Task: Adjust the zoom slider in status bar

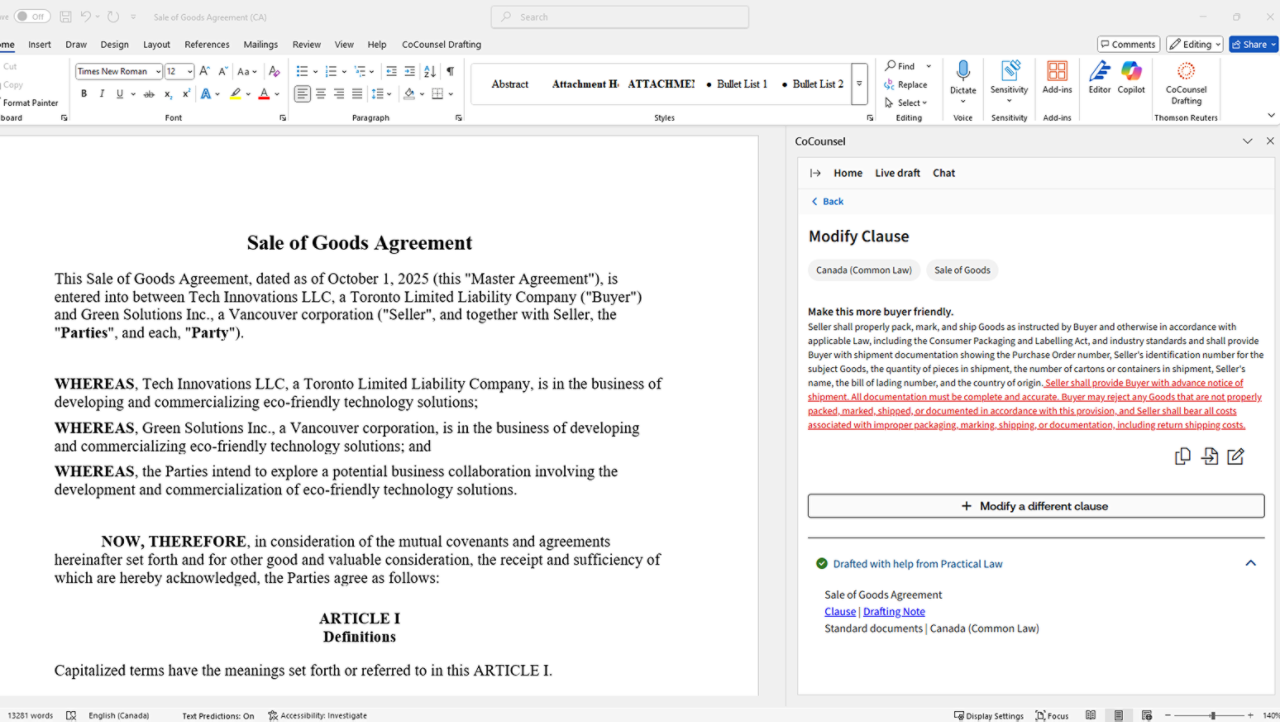Action: click(x=1213, y=716)
